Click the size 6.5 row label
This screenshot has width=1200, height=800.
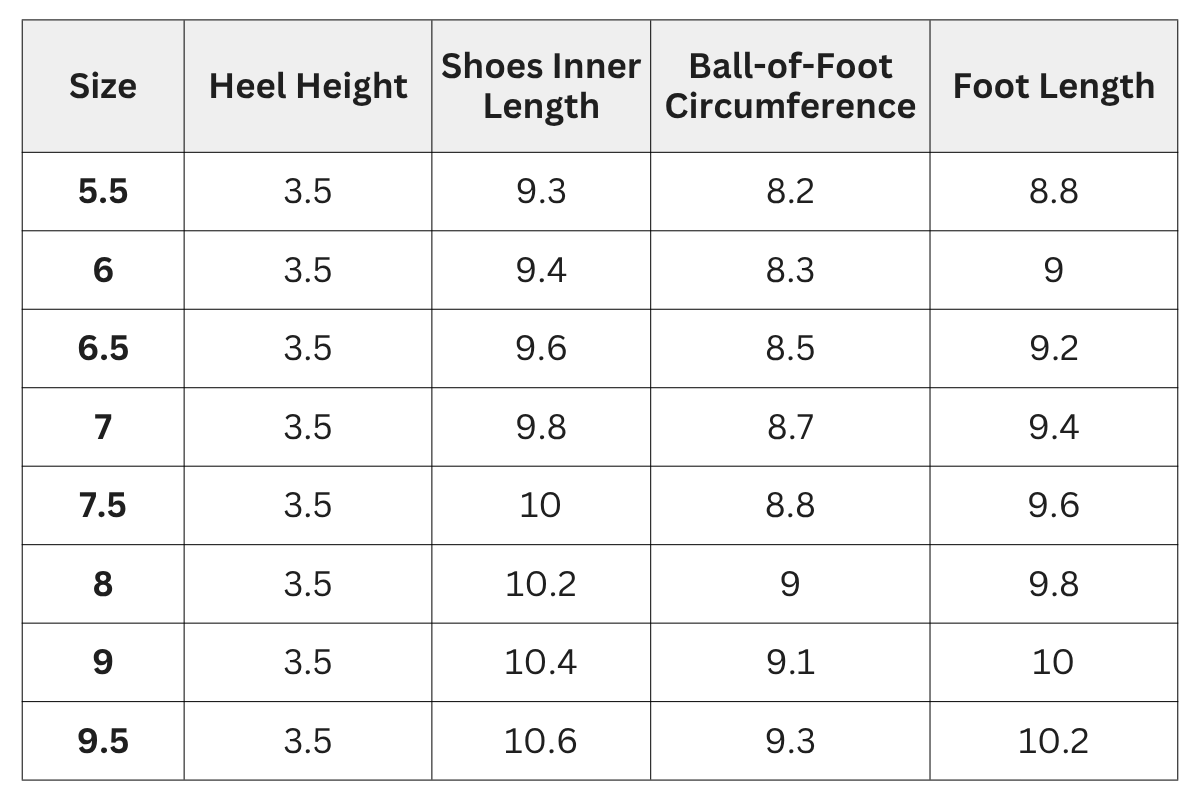(103, 348)
